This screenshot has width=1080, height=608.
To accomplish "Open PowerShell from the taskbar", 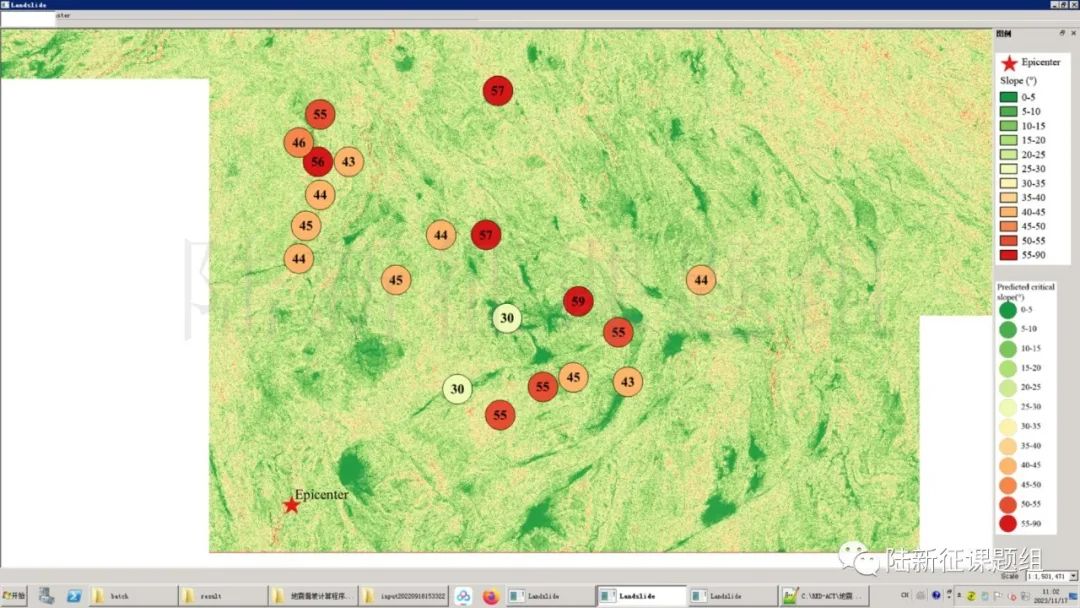I will click(74, 596).
